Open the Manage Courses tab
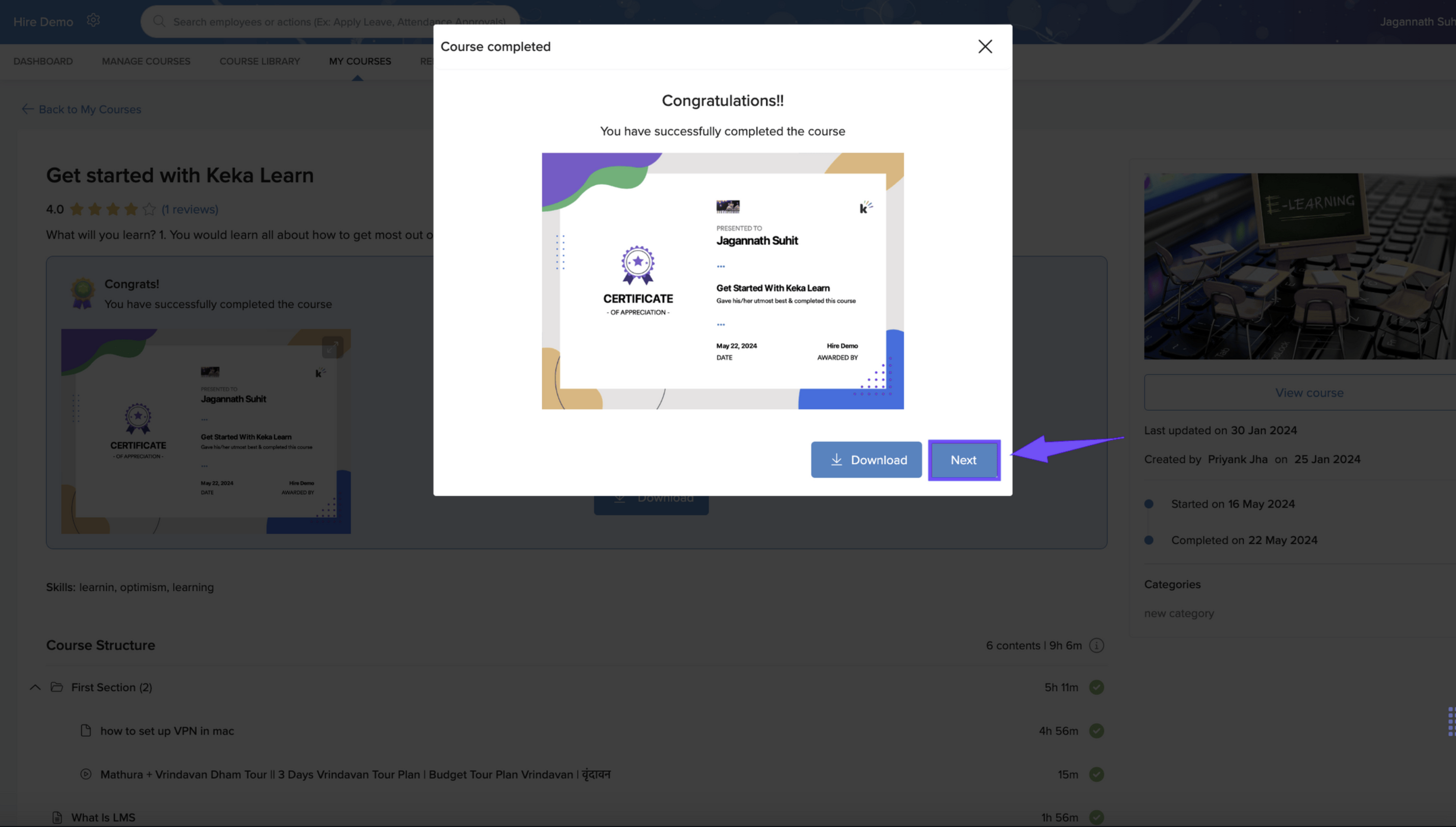Image resolution: width=1456 pixels, height=827 pixels. coord(146,61)
